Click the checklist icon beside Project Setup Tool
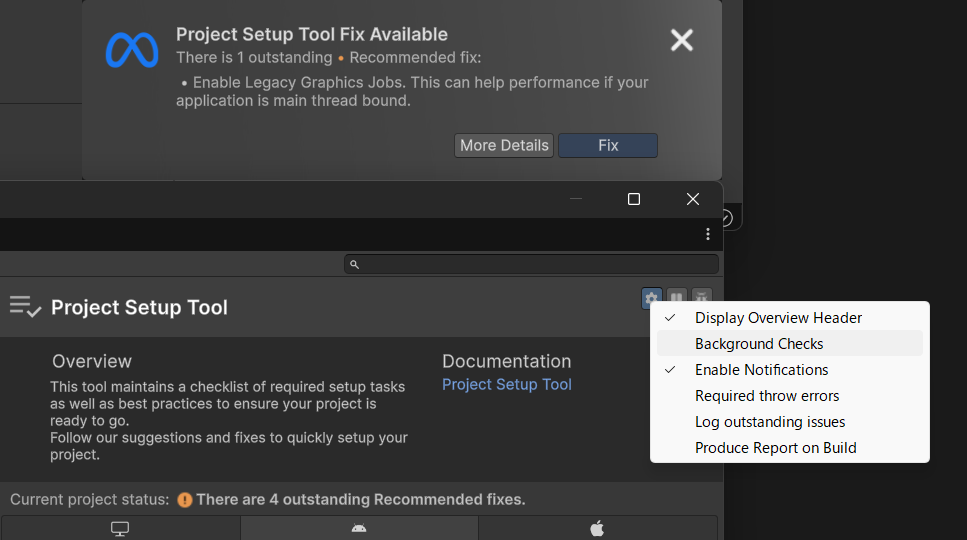 coord(25,306)
